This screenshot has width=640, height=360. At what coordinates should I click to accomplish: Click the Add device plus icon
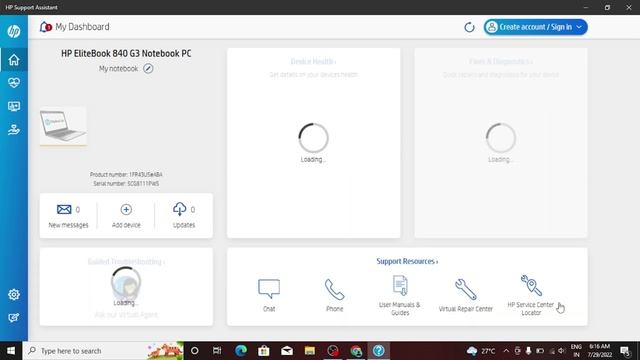126,209
